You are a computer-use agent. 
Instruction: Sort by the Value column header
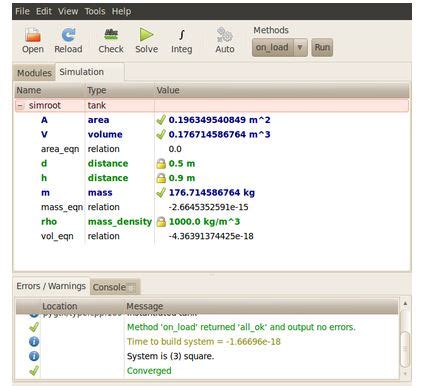(282, 90)
